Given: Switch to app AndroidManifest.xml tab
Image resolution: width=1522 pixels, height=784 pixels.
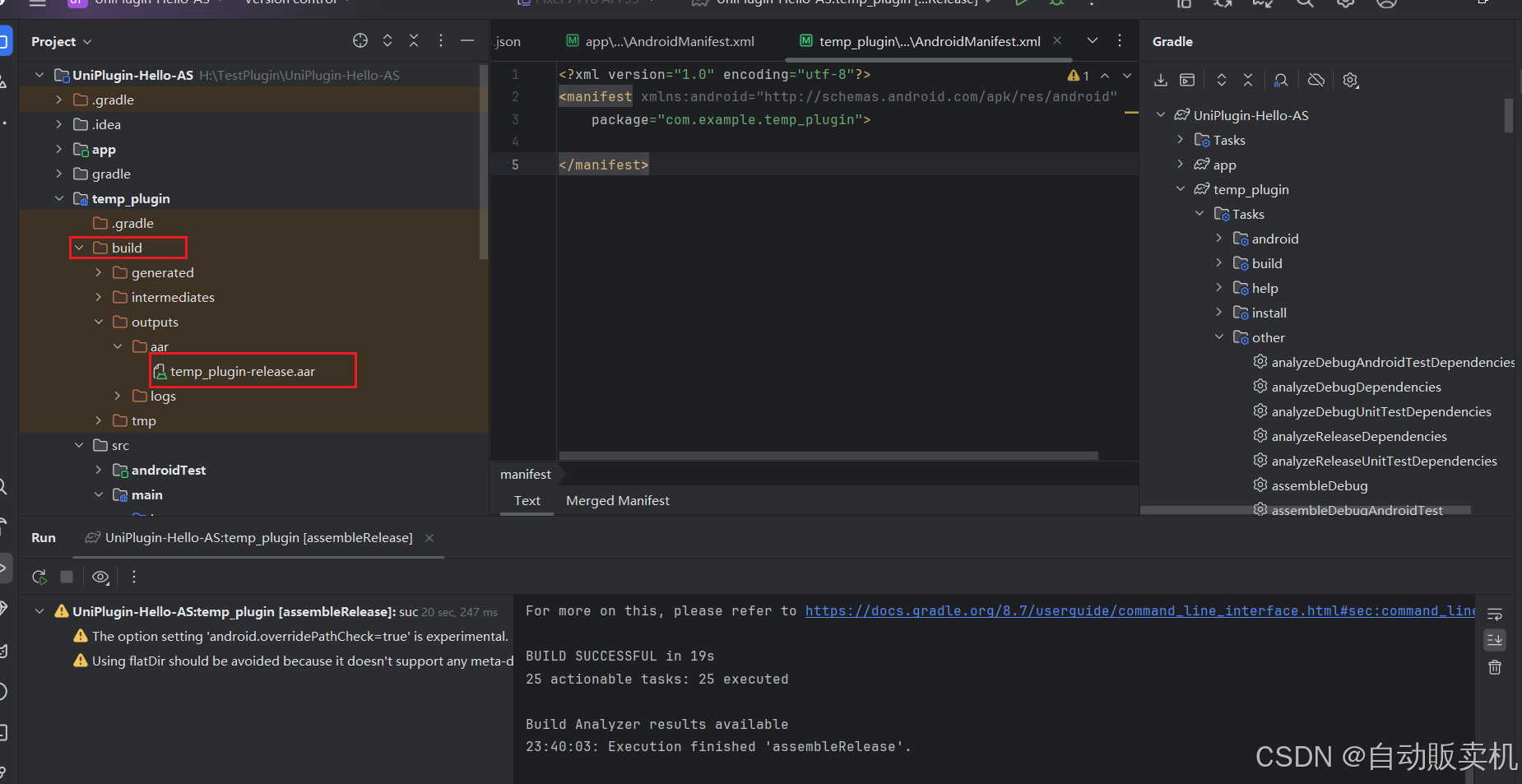Looking at the screenshot, I should [661, 41].
